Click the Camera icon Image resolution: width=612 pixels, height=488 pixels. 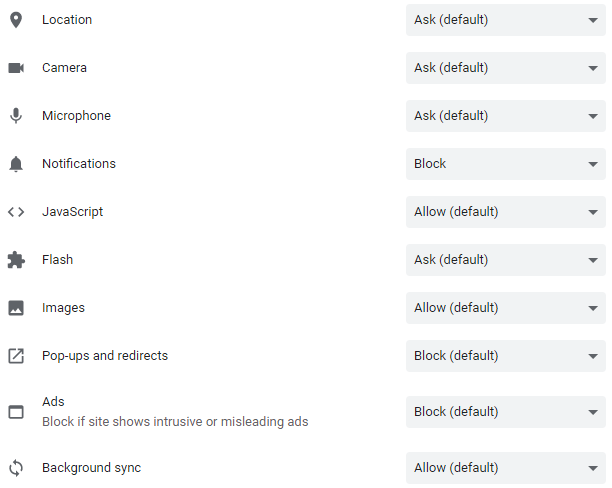pos(15,68)
